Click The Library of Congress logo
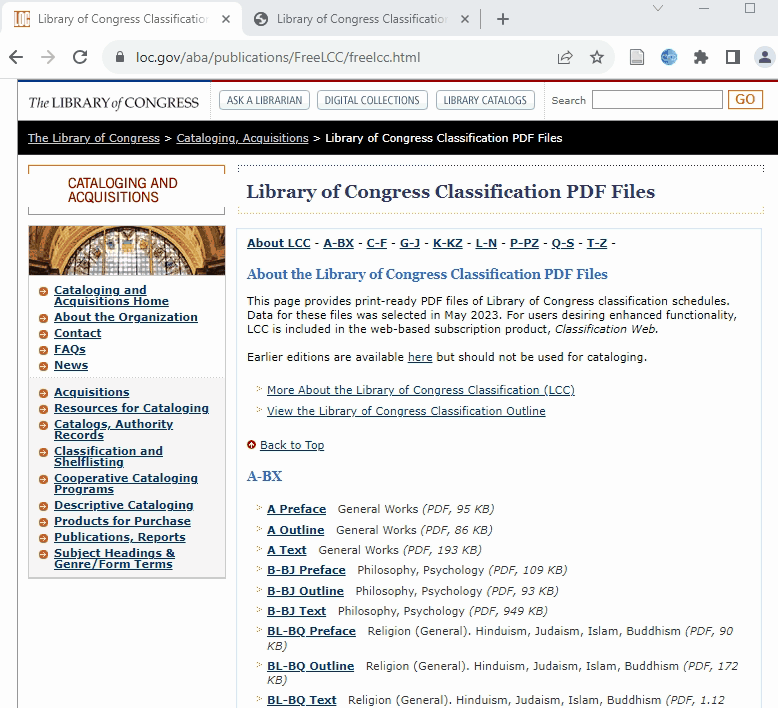The width and height of the screenshot is (778, 708). tap(114, 103)
